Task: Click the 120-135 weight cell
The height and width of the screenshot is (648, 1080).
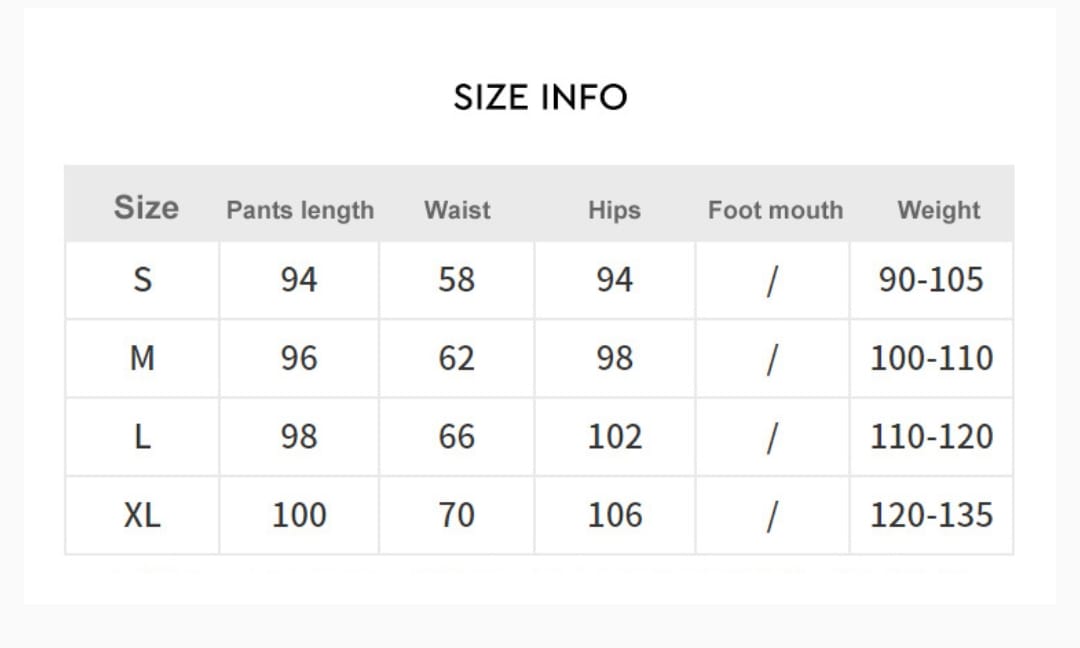Action: pyautogui.click(x=931, y=515)
